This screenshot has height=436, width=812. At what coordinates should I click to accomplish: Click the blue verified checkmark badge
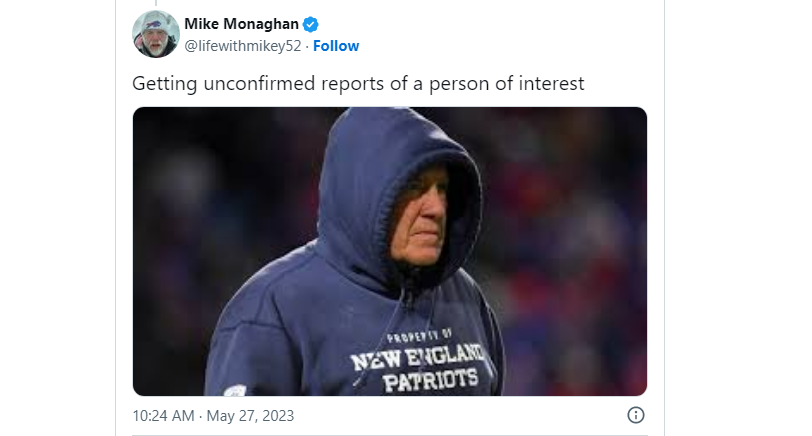click(311, 24)
